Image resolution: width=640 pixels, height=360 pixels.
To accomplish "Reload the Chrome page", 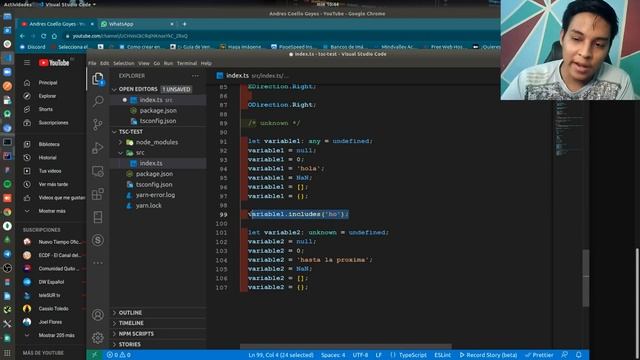I will click(43, 36).
